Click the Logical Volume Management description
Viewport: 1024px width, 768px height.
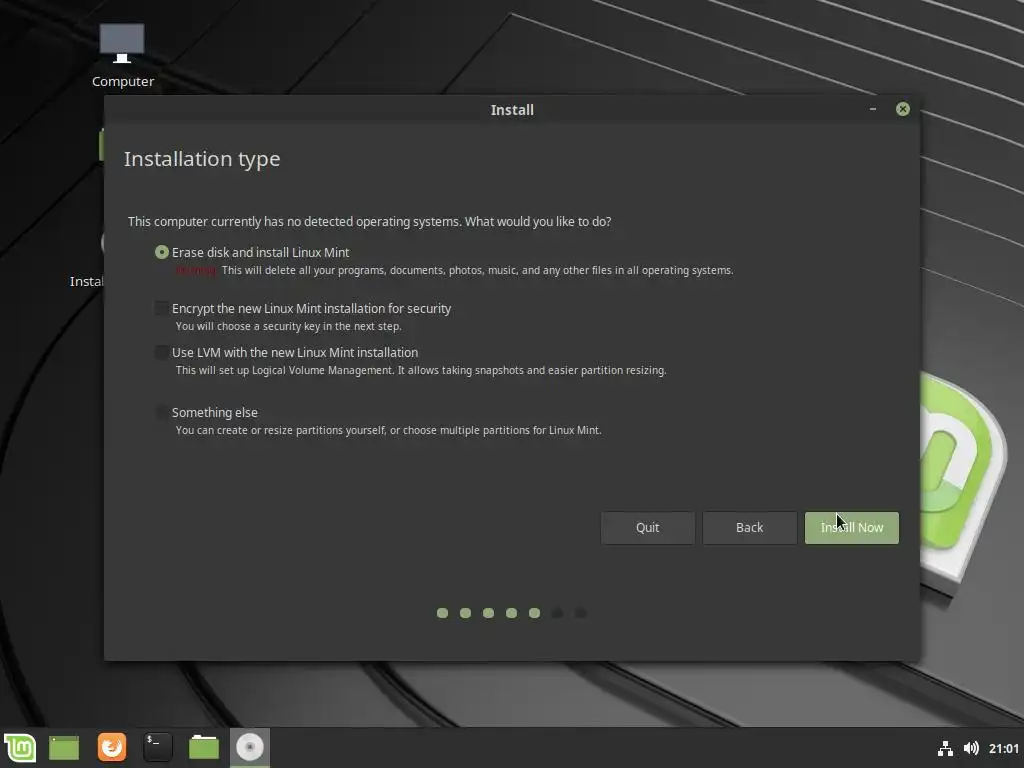[x=421, y=370]
